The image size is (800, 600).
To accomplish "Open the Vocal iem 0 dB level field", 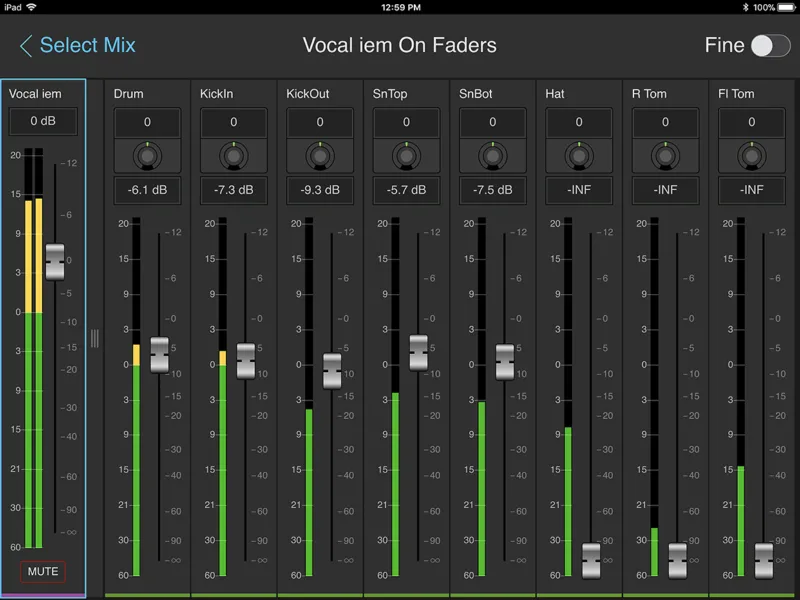I will pos(43,121).
